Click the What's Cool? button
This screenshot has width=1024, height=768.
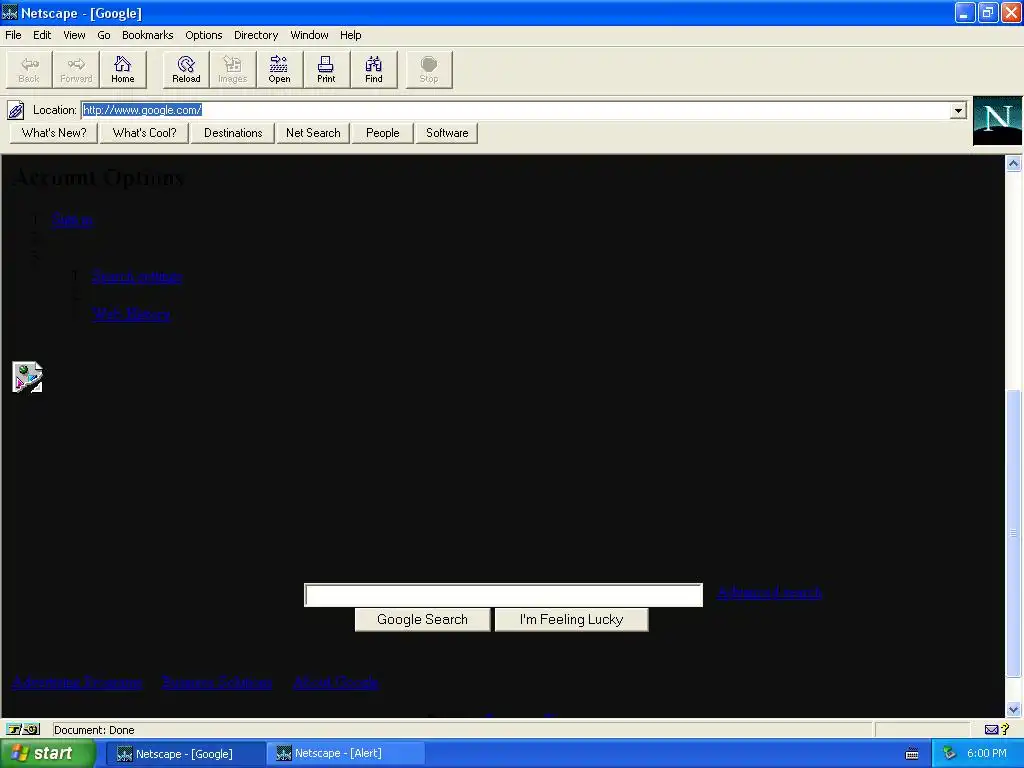point(144,133)
